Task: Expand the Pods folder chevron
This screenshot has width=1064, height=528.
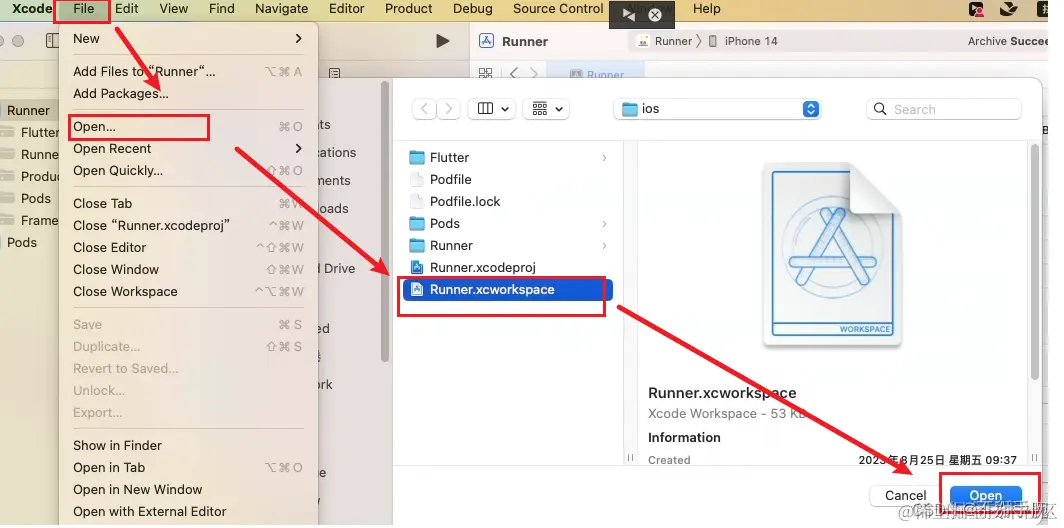Action: (604, 223)
